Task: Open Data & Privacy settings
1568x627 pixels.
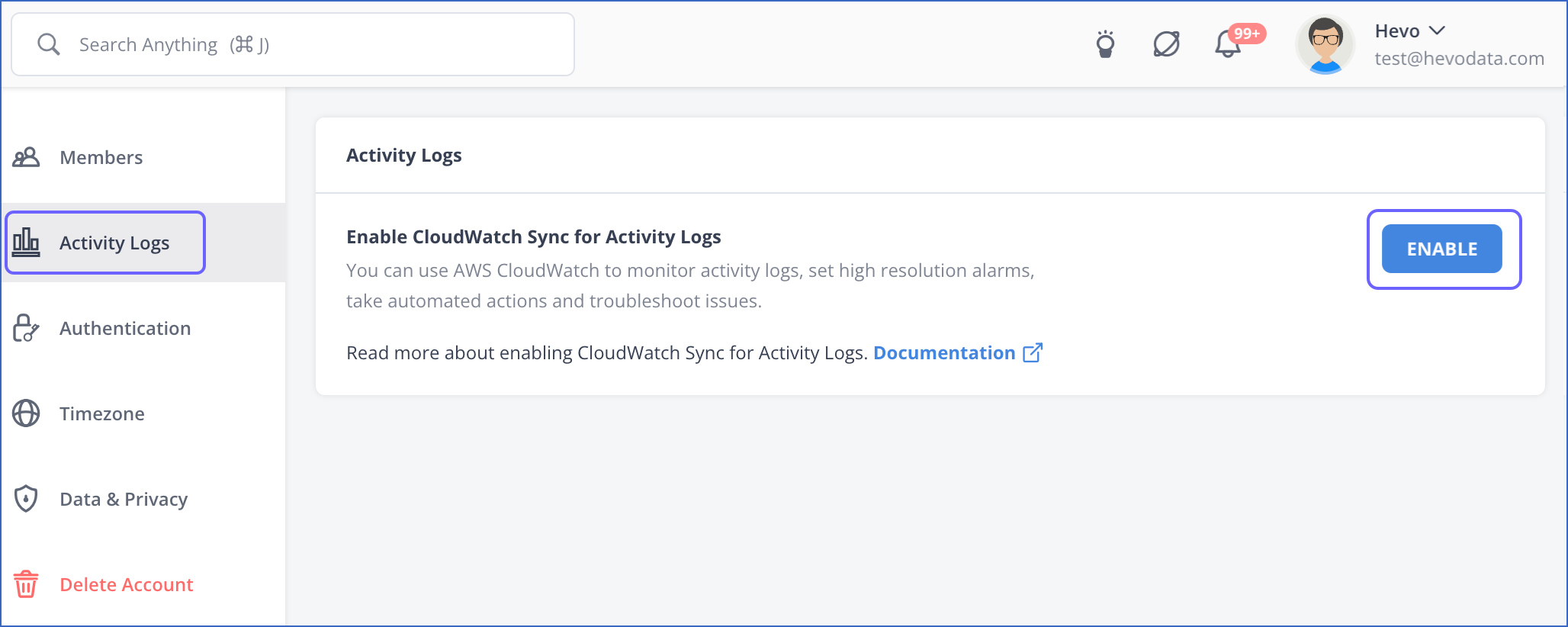Action: point(143,499)
